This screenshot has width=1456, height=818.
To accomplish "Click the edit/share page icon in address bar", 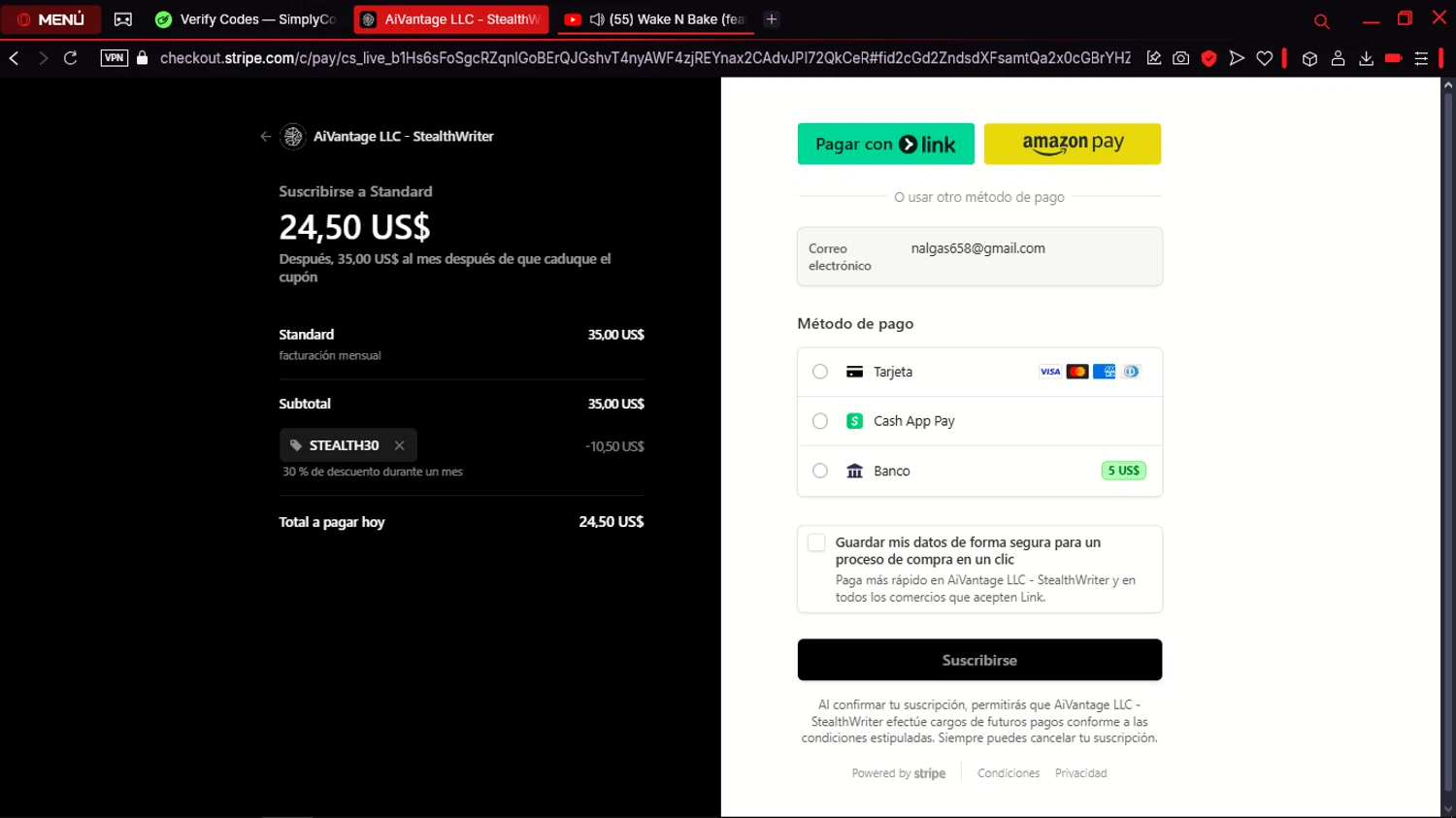I will coord(1154,58).
